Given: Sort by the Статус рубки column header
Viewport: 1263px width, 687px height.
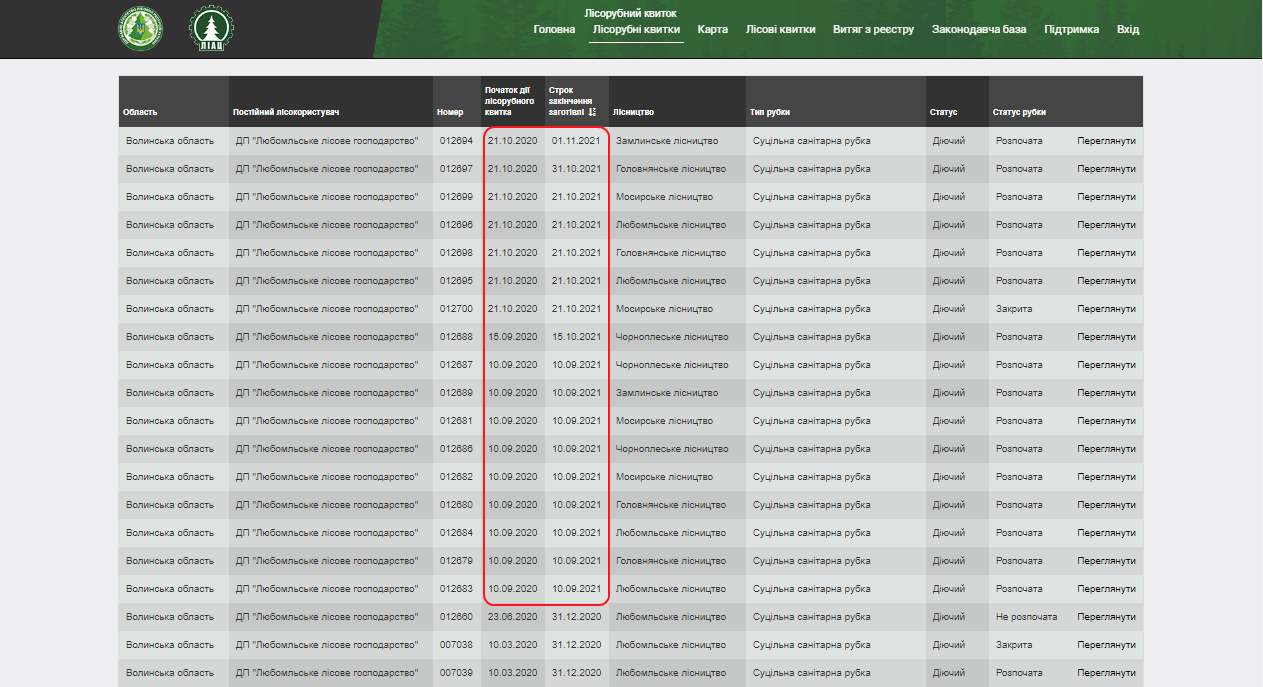Looking at the screenshot, I should (x=1019, y=112).
